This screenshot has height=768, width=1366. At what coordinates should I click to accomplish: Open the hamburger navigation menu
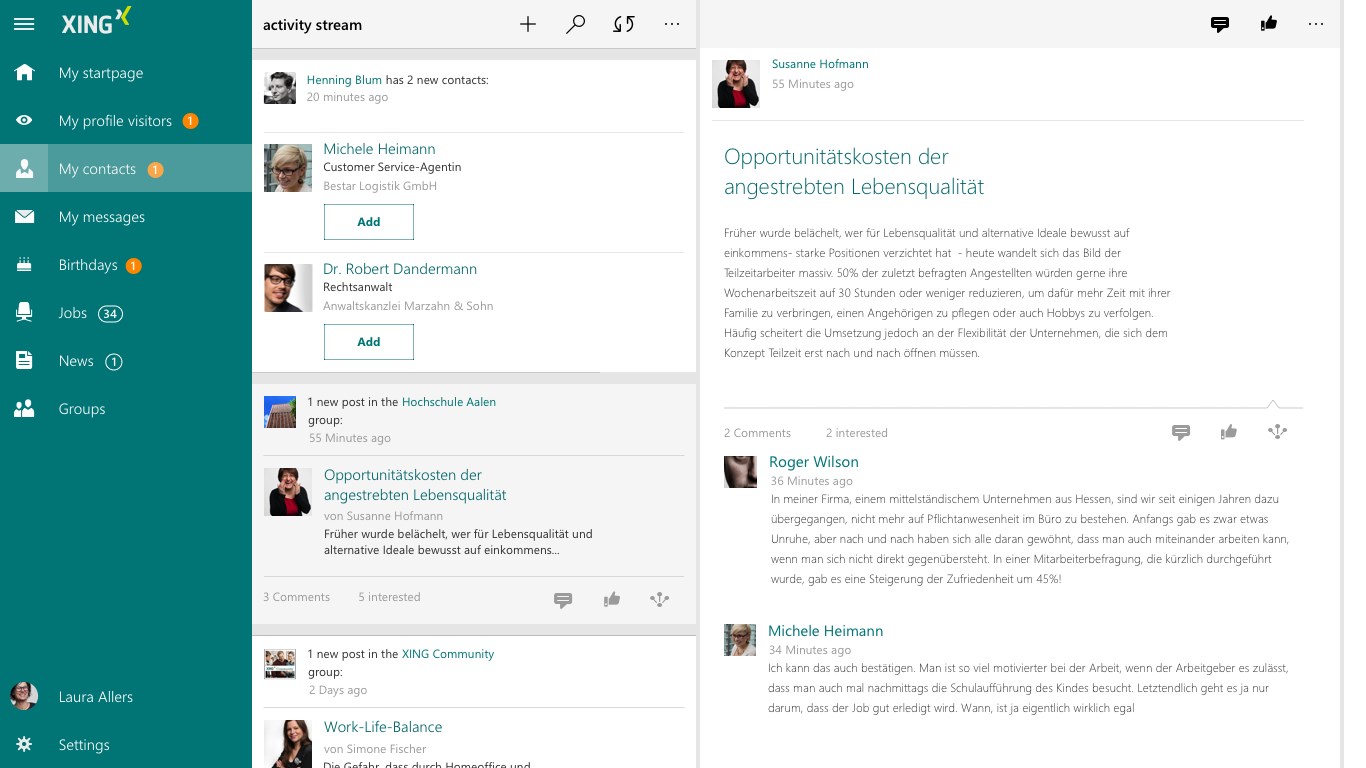coord(24,24)
